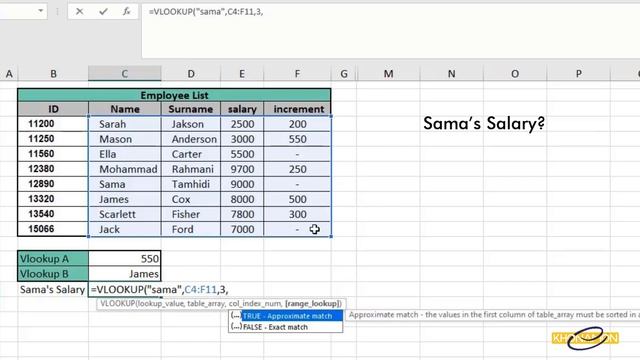Click ID cell 11560

click(53, 154)
